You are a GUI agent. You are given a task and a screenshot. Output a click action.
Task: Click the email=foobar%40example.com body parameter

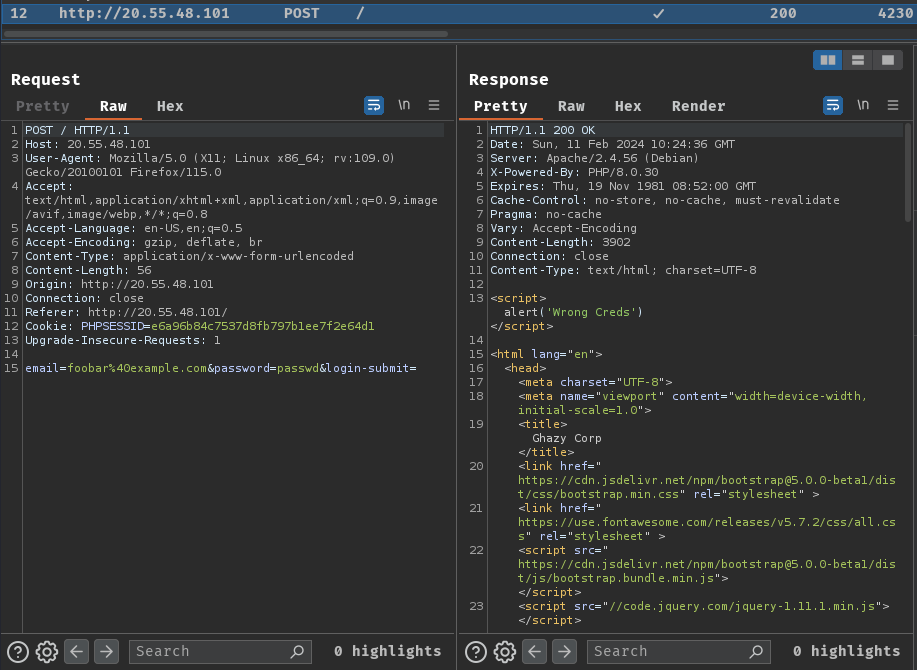116,368
